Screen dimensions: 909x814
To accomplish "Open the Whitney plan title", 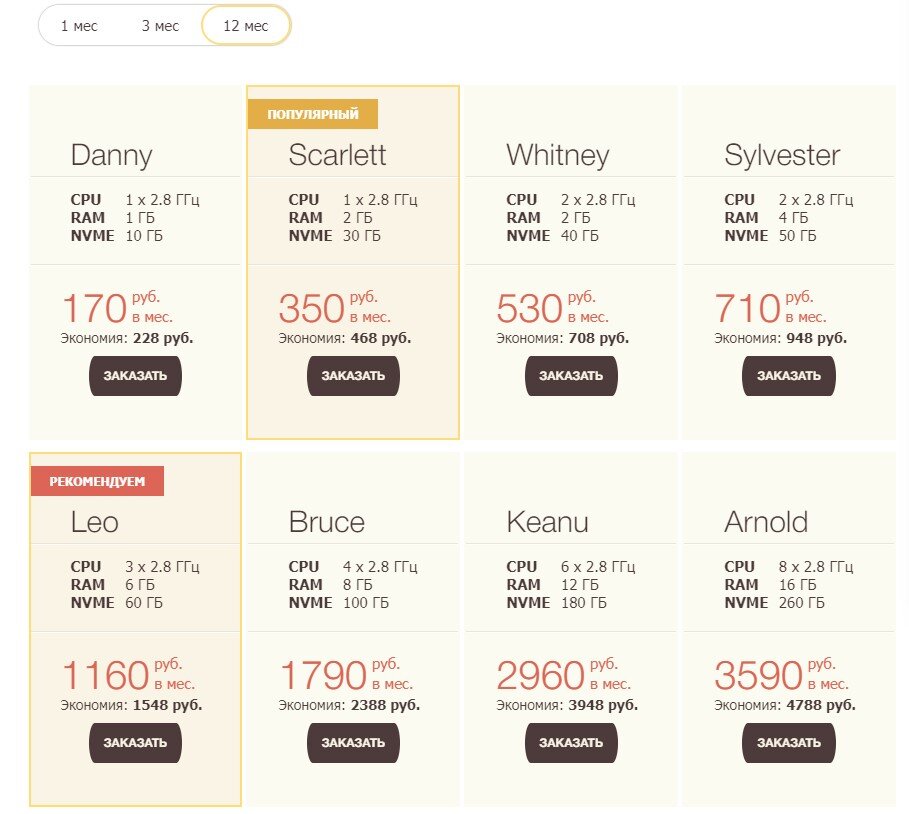I will point(558,155).
